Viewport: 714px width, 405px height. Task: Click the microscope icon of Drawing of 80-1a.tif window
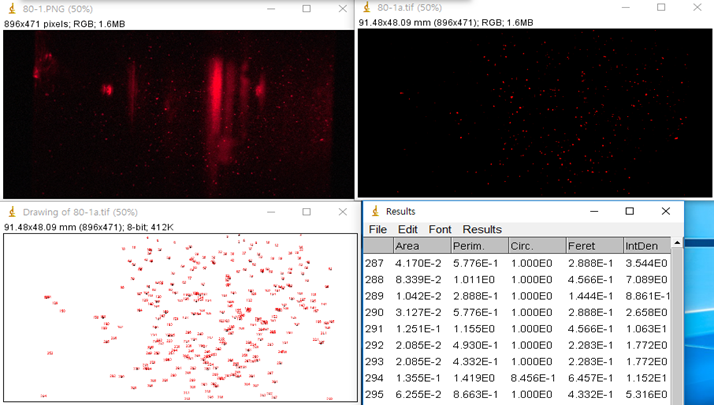[x=12, y=212]
